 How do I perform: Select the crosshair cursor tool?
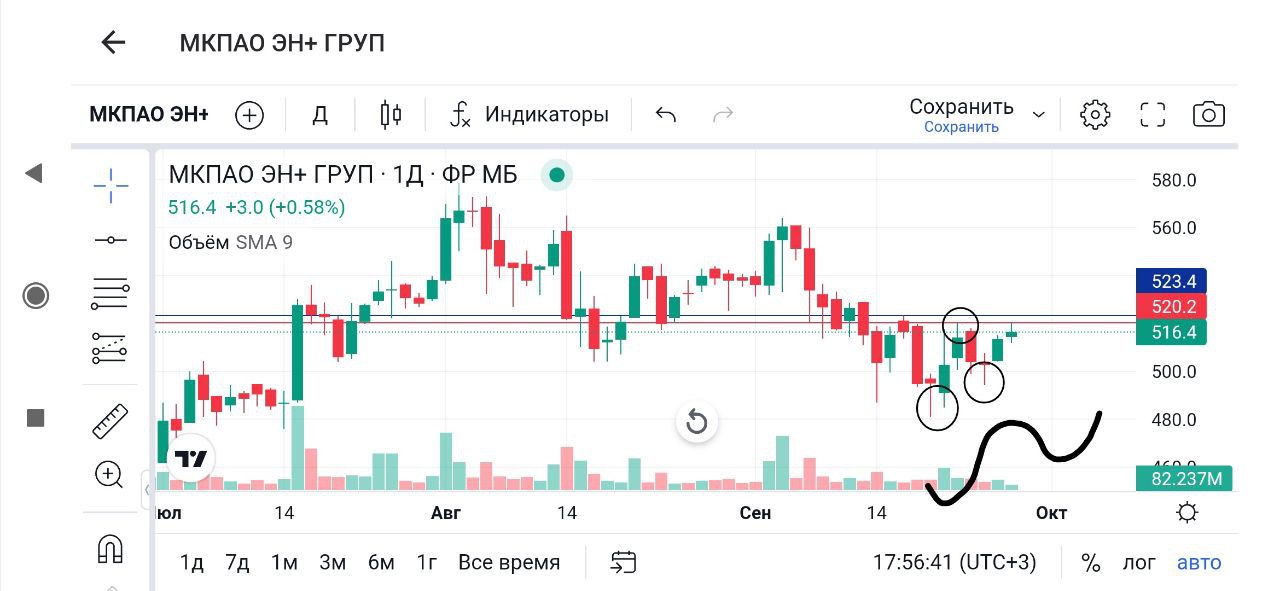tap(110, 184)
